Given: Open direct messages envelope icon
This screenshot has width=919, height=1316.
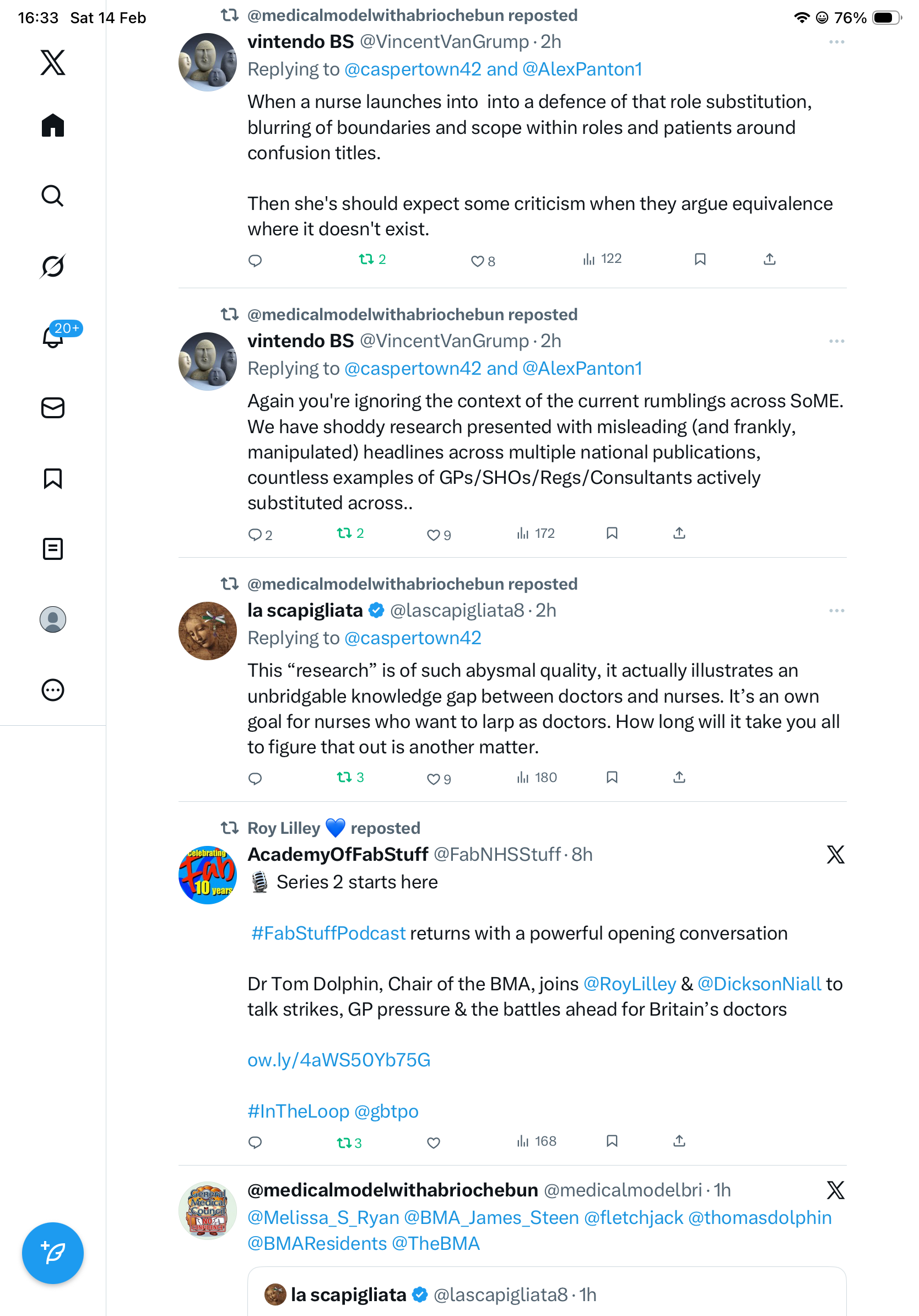Looking at the screenshot, I should tap(53, 407).
